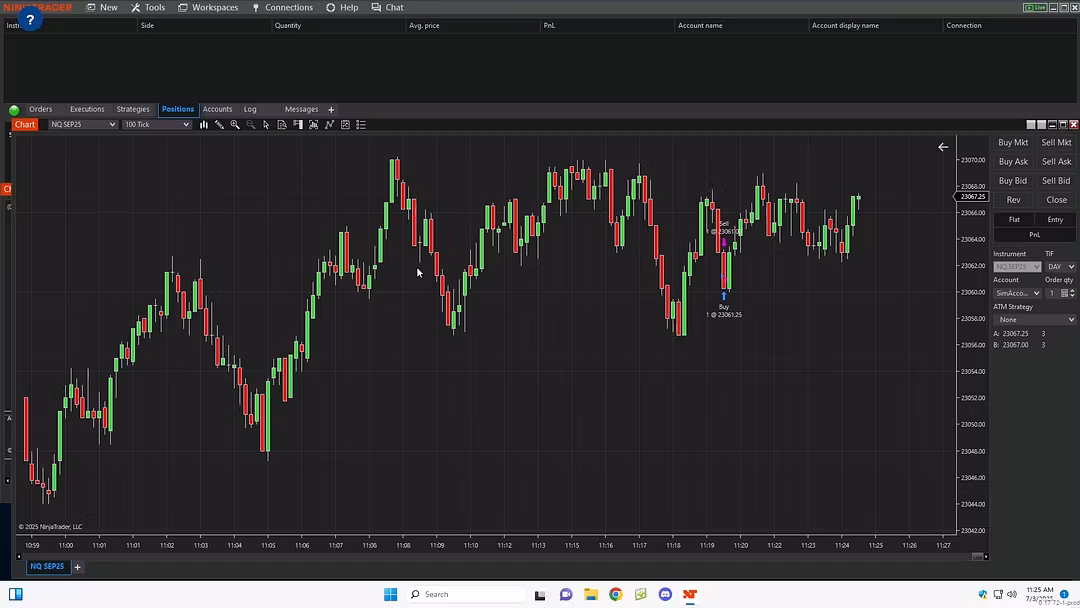Click the PnL display field in Chart Trader
Screen dimensions: 1080x608
pos(1035,235)
